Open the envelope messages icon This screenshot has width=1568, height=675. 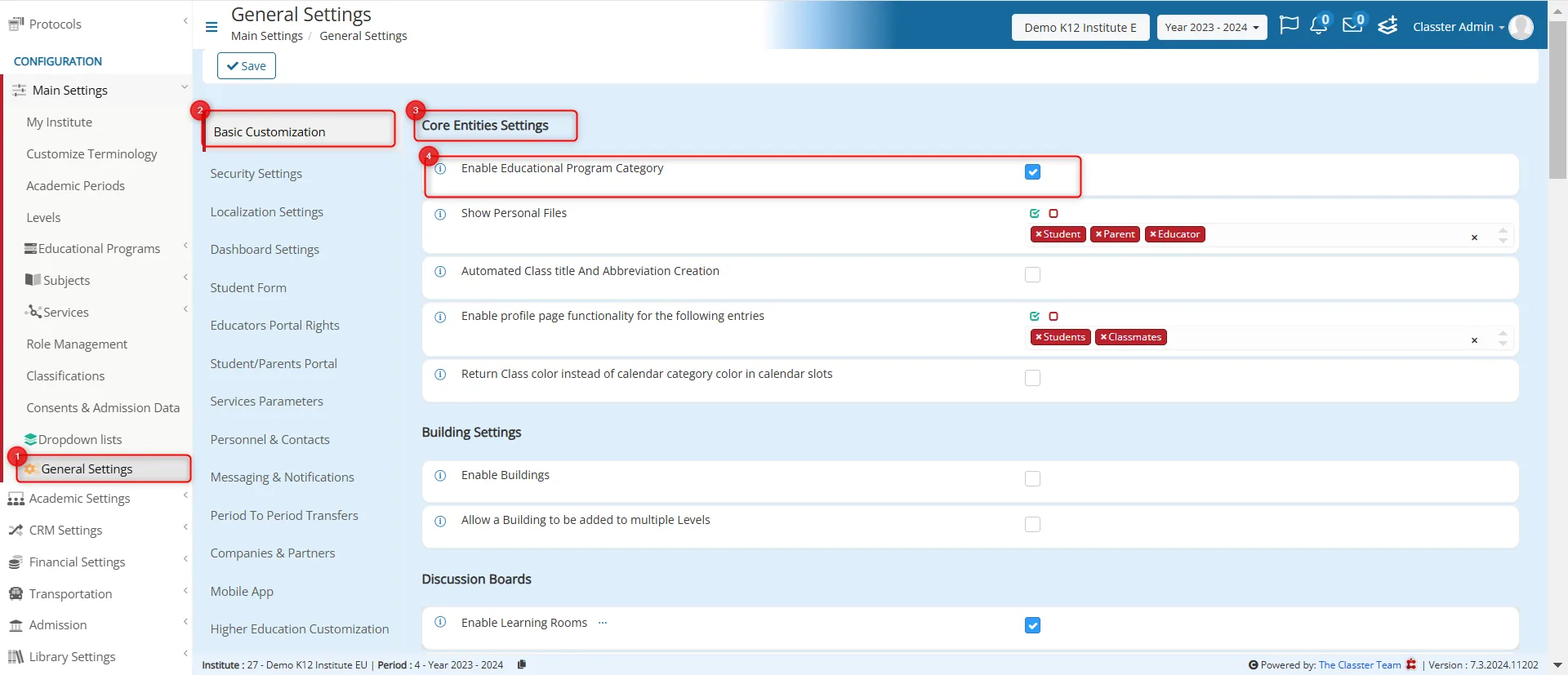(x=1353, y=24)
